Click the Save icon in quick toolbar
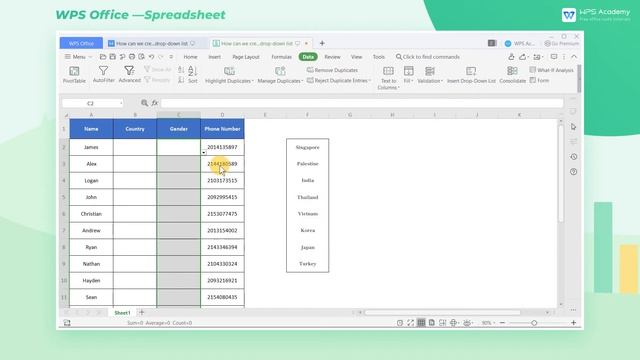Screen dimensions: 640x360 [x=113, y=57]
